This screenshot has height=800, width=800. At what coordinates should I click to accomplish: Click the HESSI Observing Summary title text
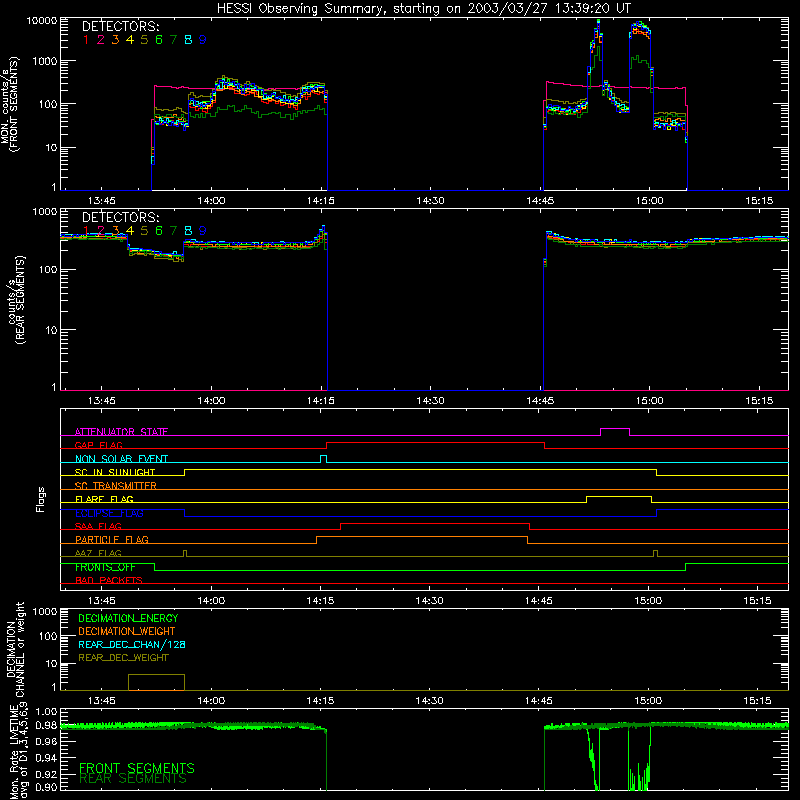point(423,9)
